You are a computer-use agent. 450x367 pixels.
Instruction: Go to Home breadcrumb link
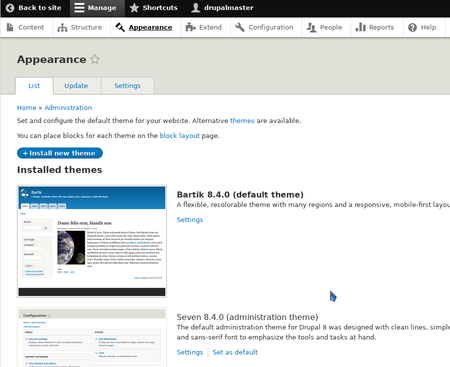click(26, 108)
